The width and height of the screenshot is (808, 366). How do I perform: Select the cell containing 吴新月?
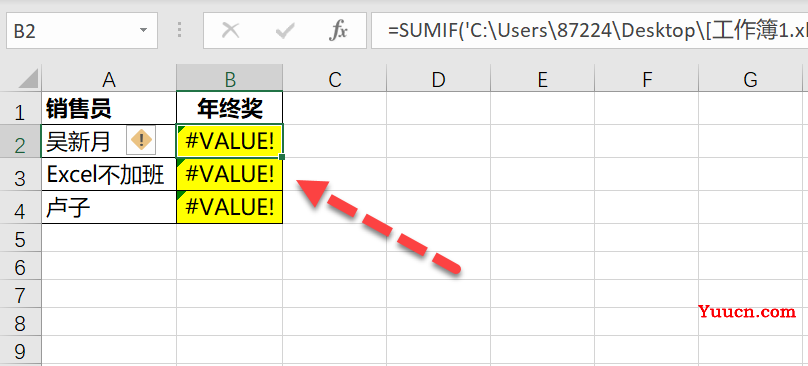(x=109, y=141)
